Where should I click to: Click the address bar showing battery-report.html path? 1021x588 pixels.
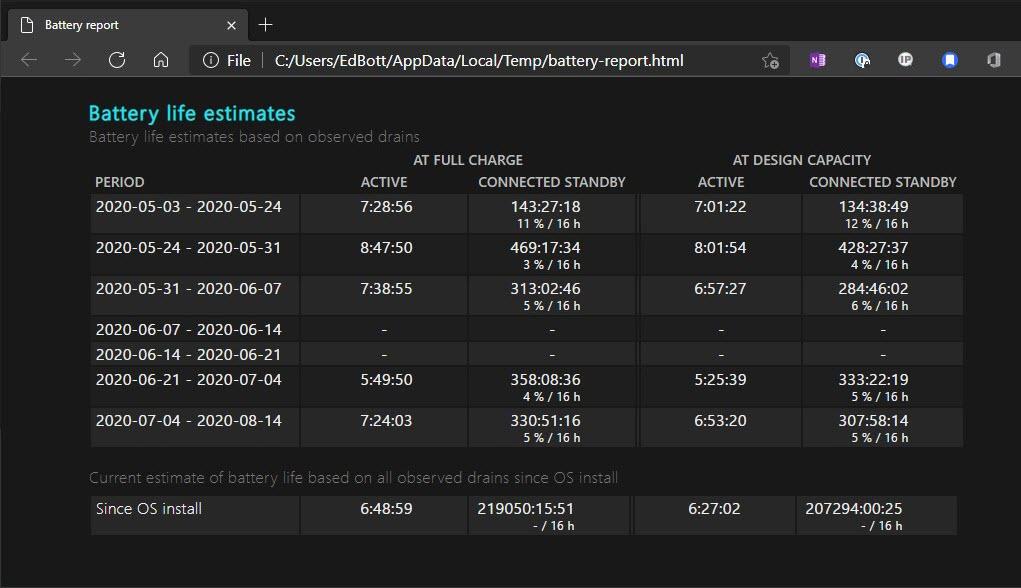(x=480, y=60)
